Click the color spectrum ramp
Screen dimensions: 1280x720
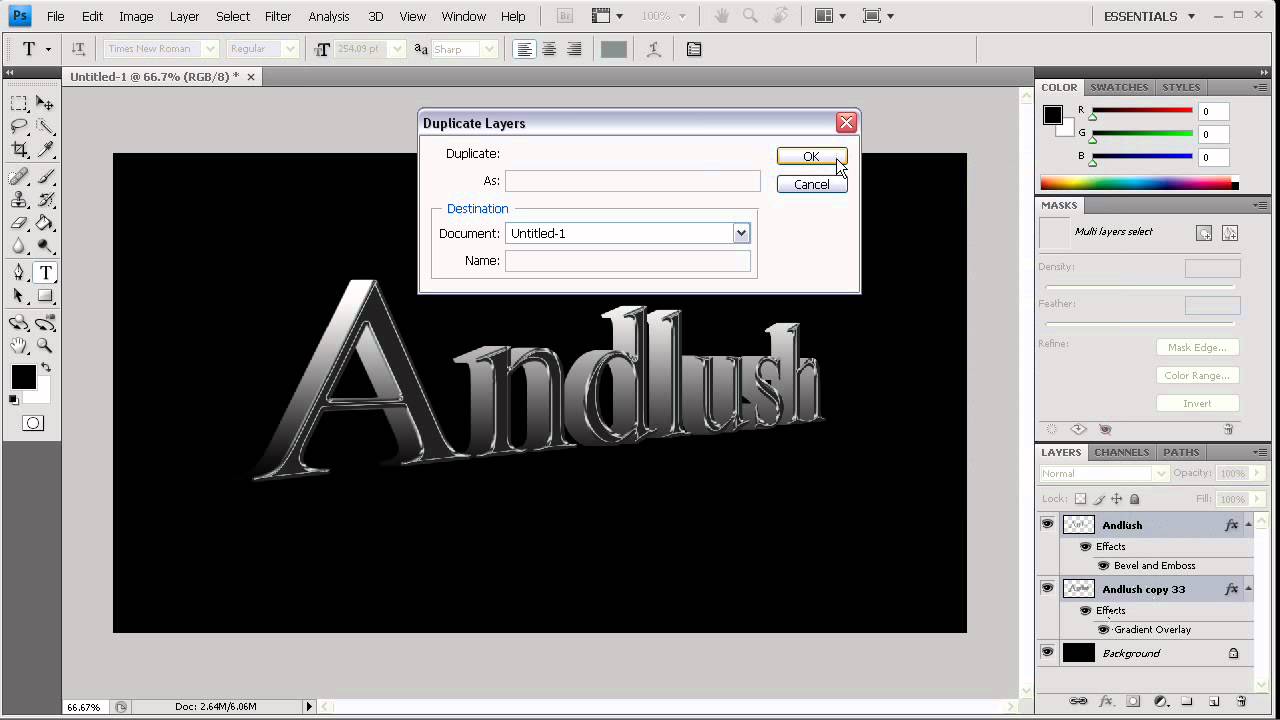pyautogui.click(x=1139, y=183)
